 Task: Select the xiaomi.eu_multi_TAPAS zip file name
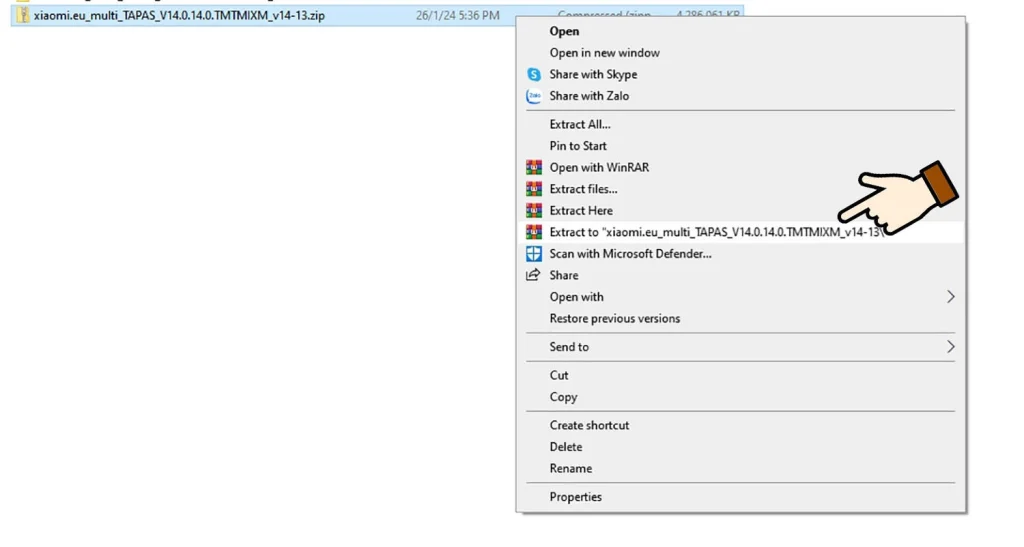click(179, 16)
